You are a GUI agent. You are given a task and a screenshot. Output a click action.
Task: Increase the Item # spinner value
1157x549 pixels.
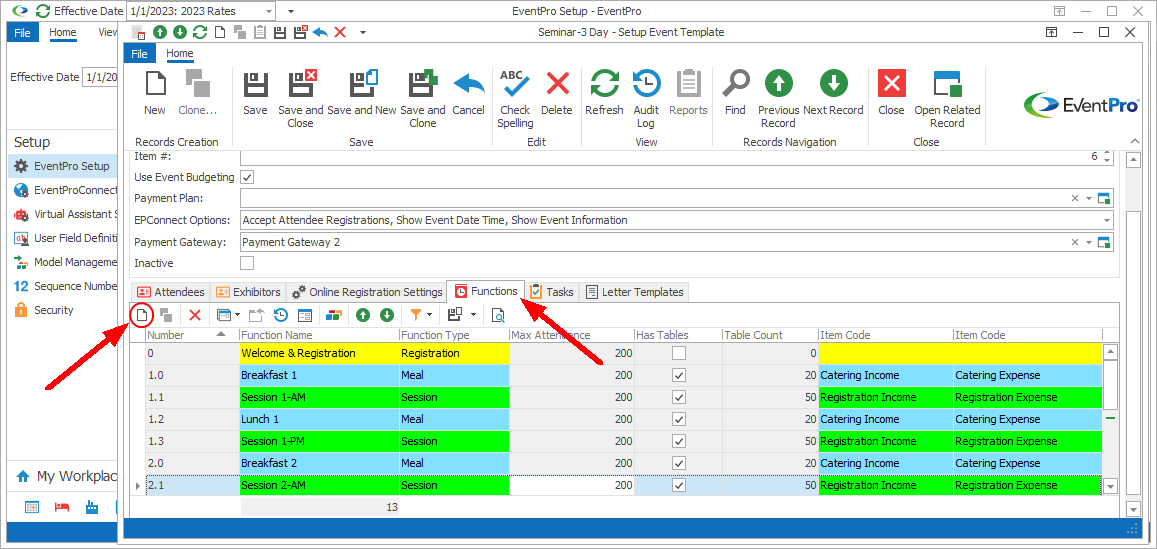pyautogui.click(x=1105, y=153)
